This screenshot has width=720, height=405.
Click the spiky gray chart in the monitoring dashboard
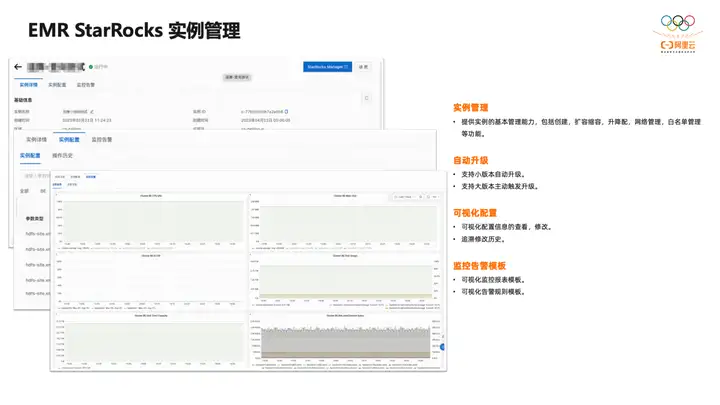click(345, 342)
